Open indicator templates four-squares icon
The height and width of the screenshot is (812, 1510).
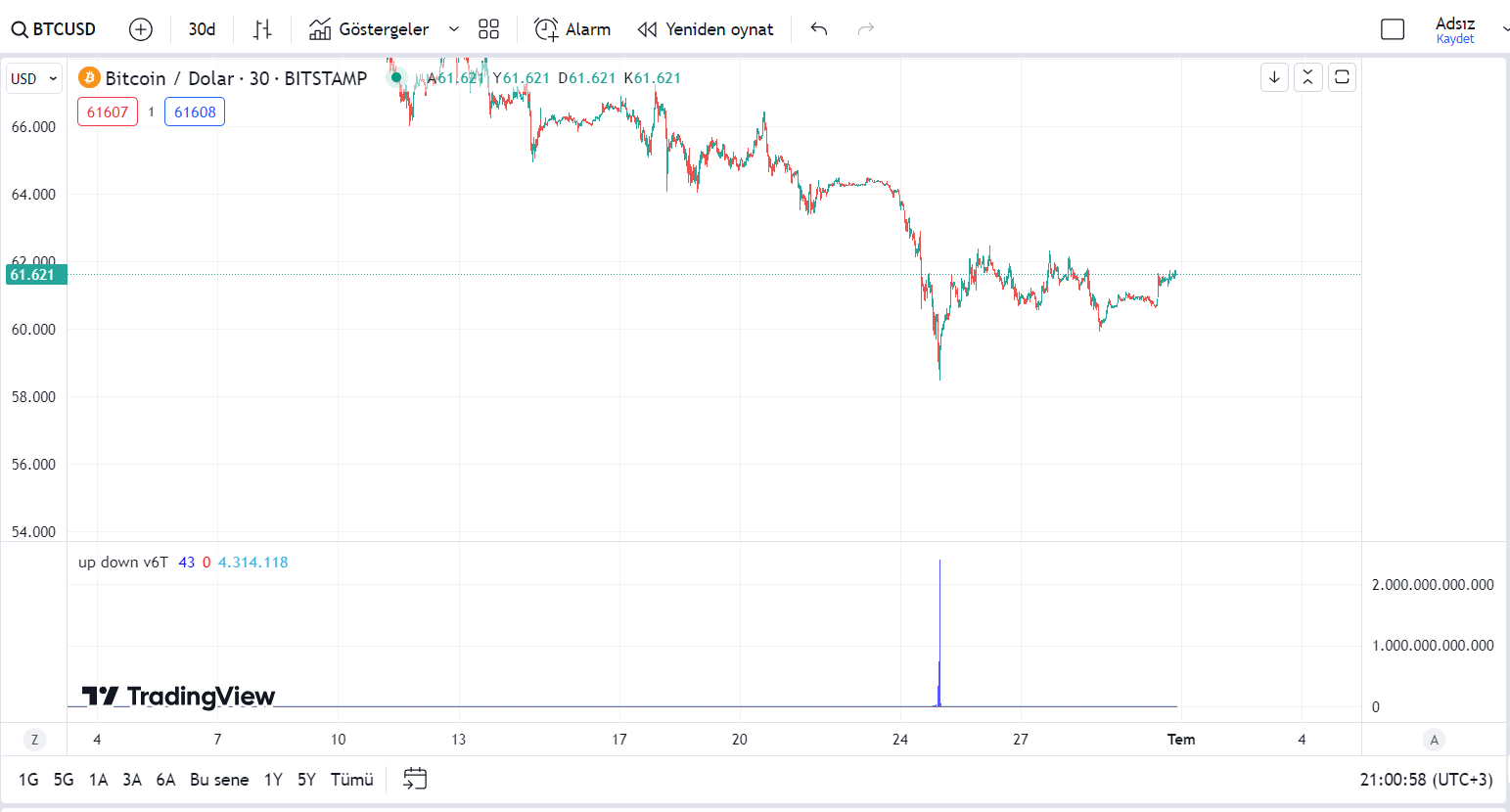[489, 29]
